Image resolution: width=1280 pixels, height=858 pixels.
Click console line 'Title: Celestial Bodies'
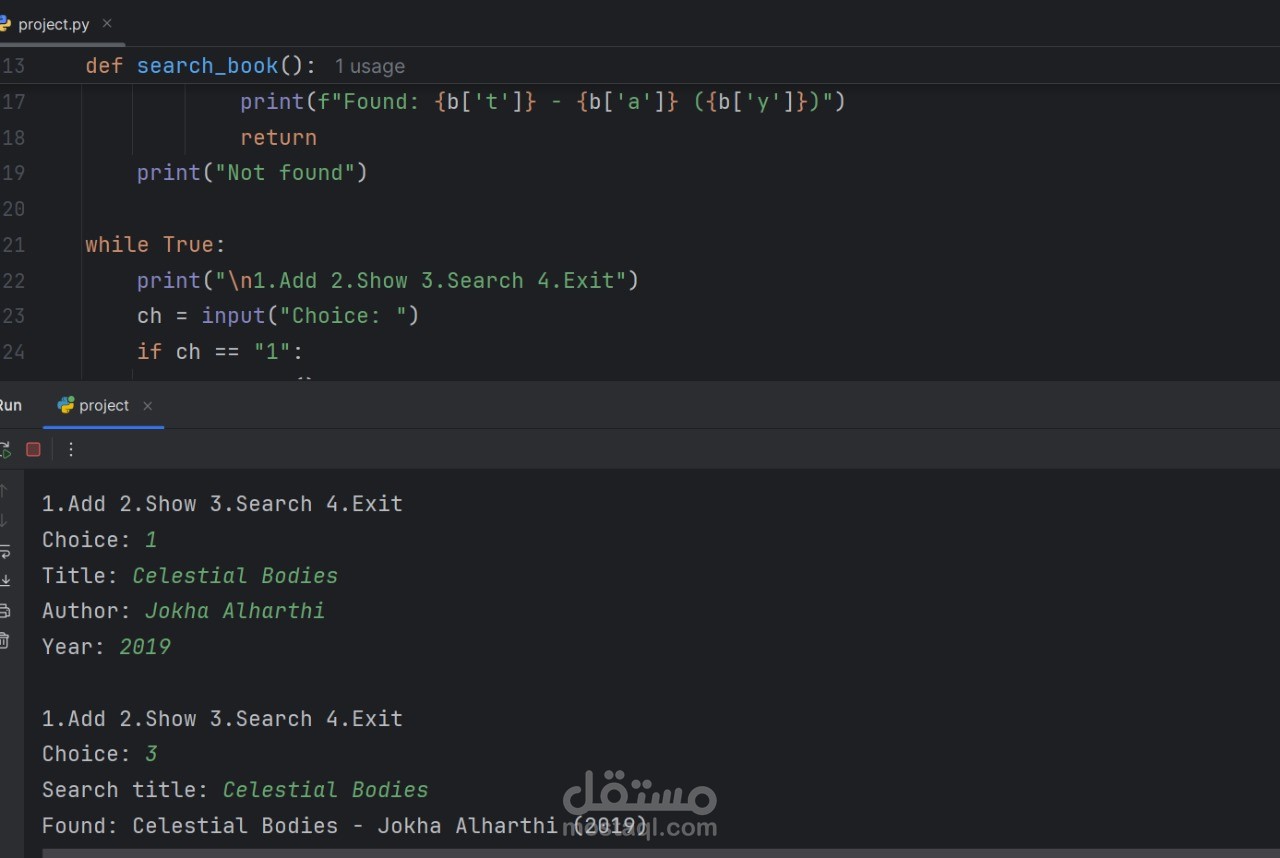click(x=190, y=576)
